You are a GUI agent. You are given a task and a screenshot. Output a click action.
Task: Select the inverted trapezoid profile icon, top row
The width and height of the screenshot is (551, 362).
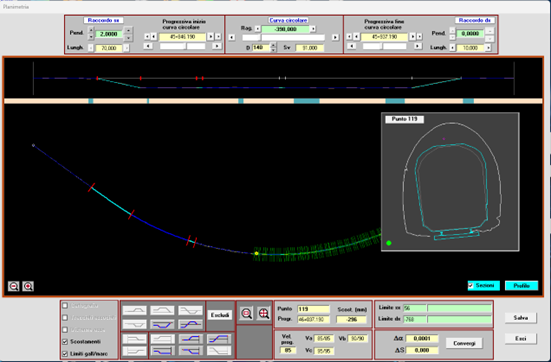tap(190, 310)
